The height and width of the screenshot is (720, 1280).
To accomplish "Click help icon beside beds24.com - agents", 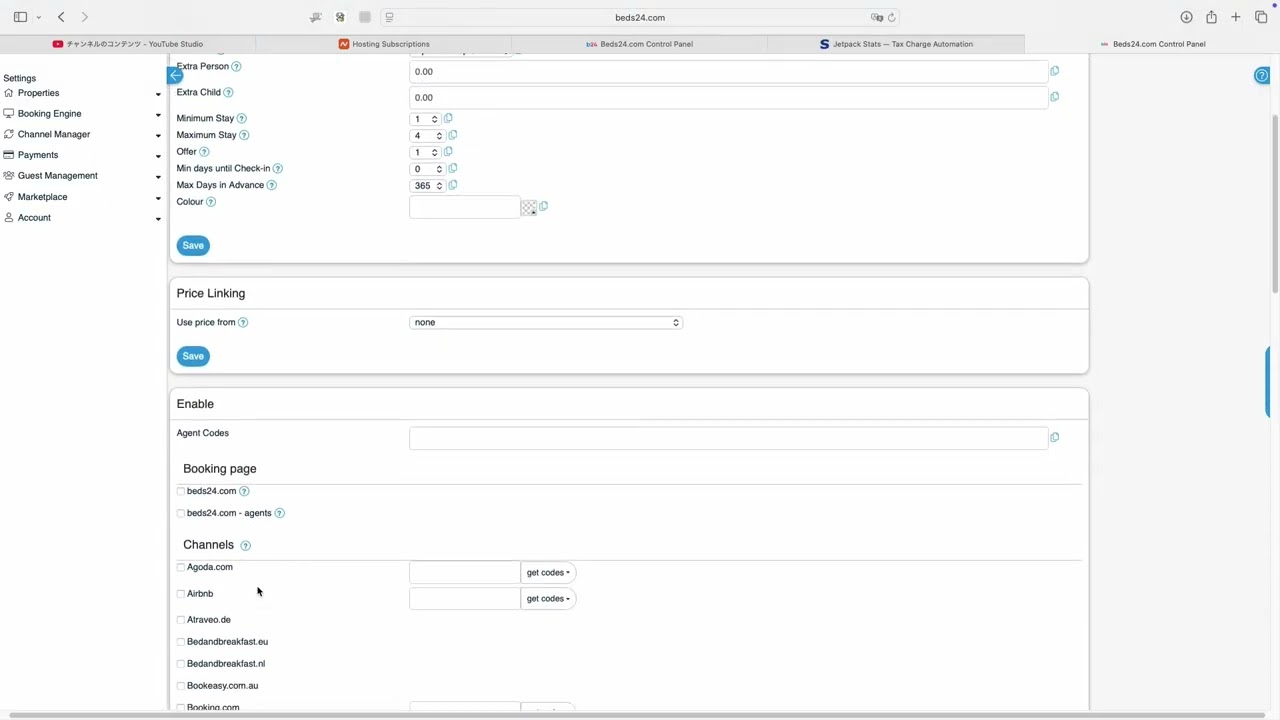I will (279, 513).
